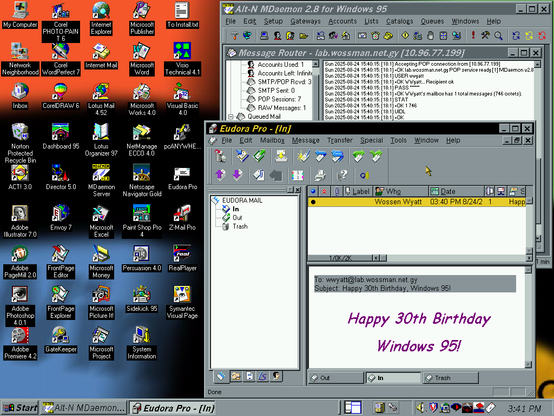The width and height of the screenshot is (554, 416).
Task: Click the Start button on taskbar
Action: click(20, 408)
